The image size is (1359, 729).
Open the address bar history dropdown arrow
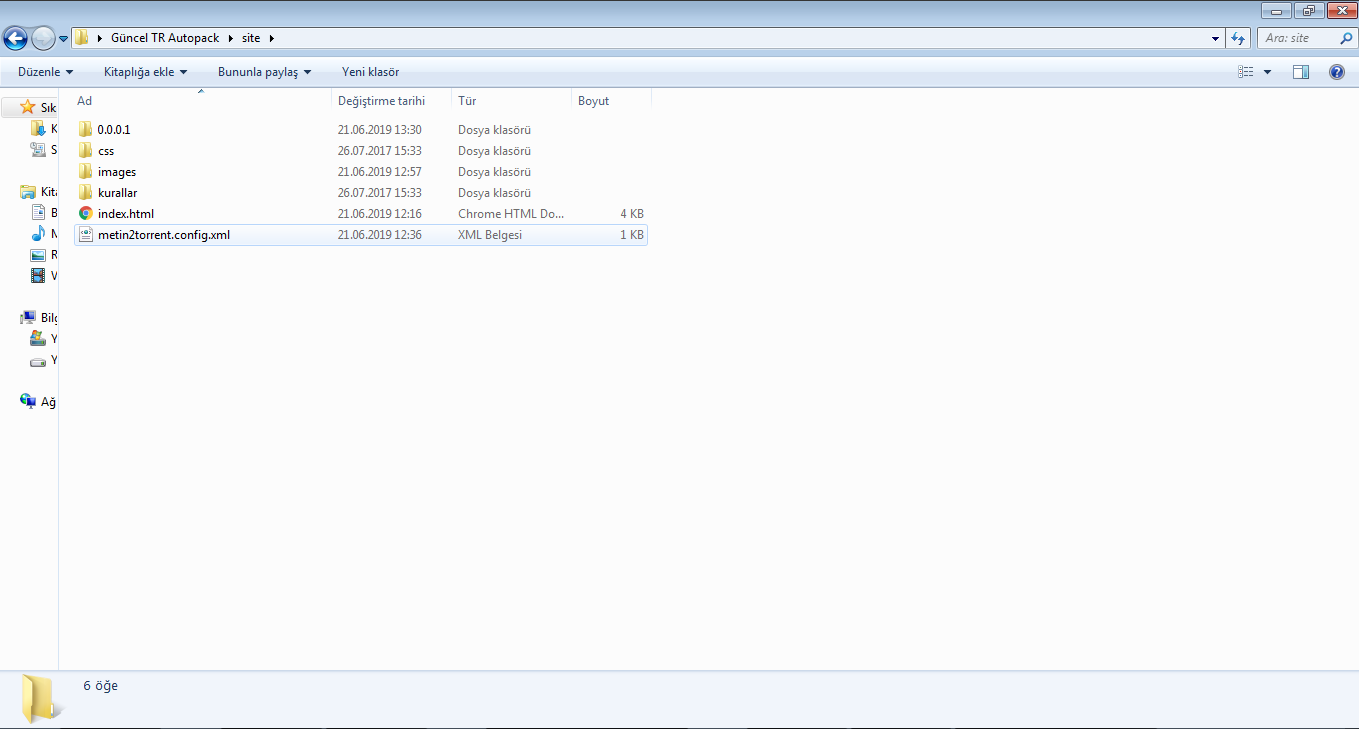click(x=1215, y=38)
